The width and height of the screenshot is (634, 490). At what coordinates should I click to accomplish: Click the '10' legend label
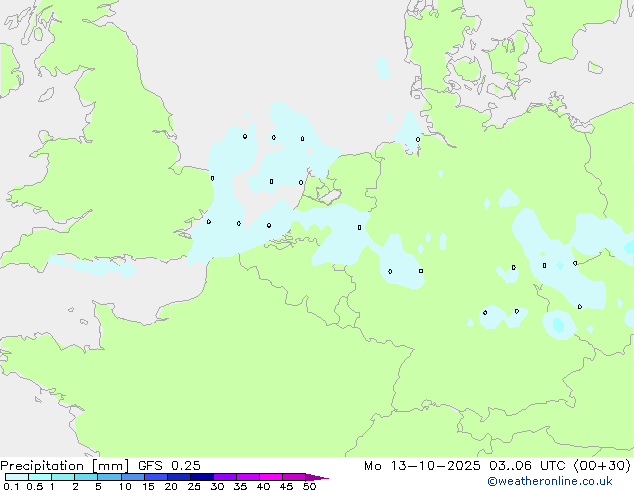[125, 486]
